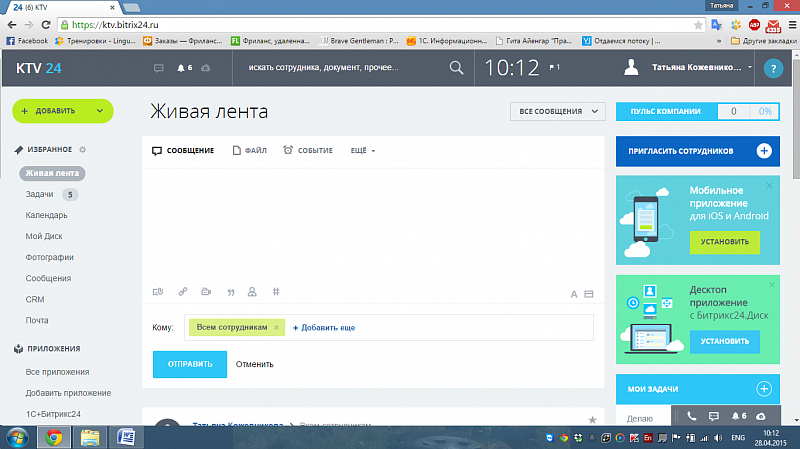Open Windows Start button
Screen dimensions: 800x449
point(17,438)
